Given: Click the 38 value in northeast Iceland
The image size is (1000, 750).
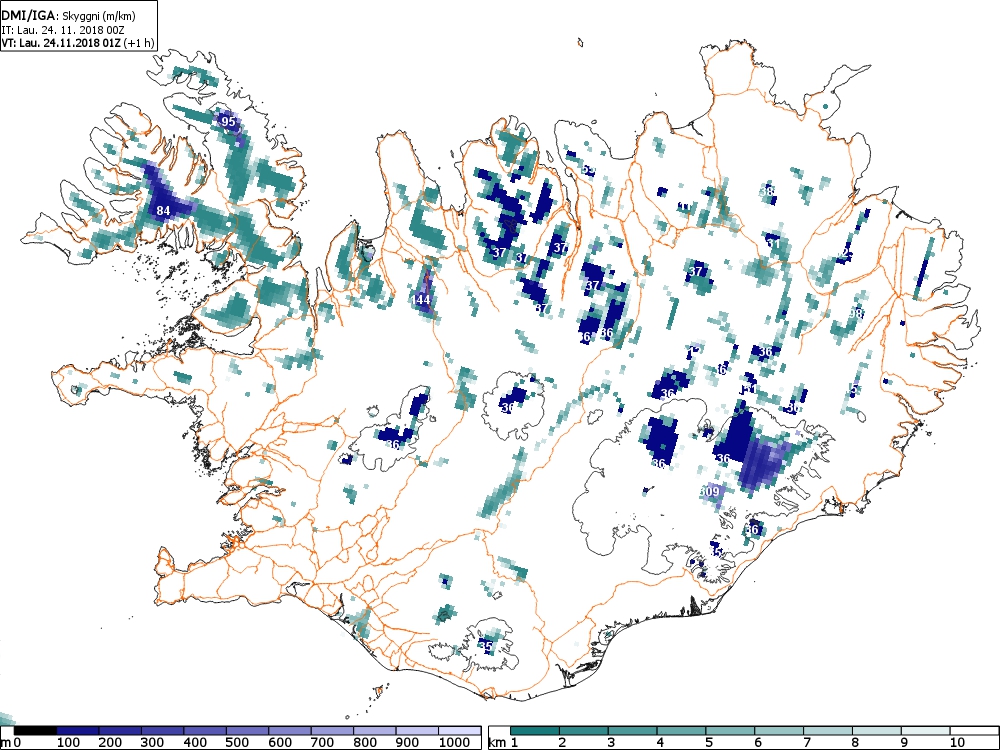Looking at the screenshot, I should [x=768, y=191].
